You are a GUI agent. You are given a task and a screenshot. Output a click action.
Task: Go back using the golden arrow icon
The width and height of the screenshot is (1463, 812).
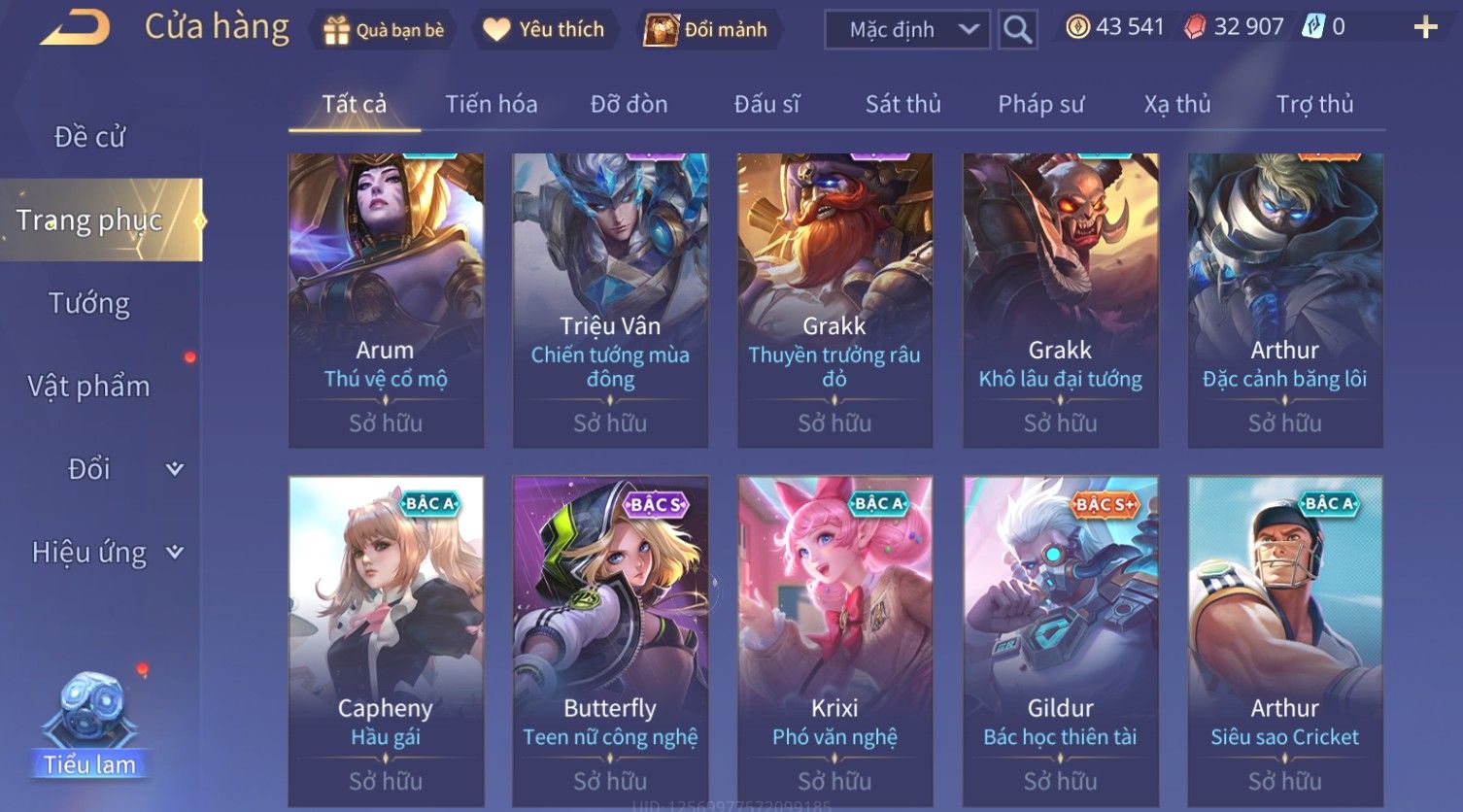pyautogui.click(x=75, y=27)
